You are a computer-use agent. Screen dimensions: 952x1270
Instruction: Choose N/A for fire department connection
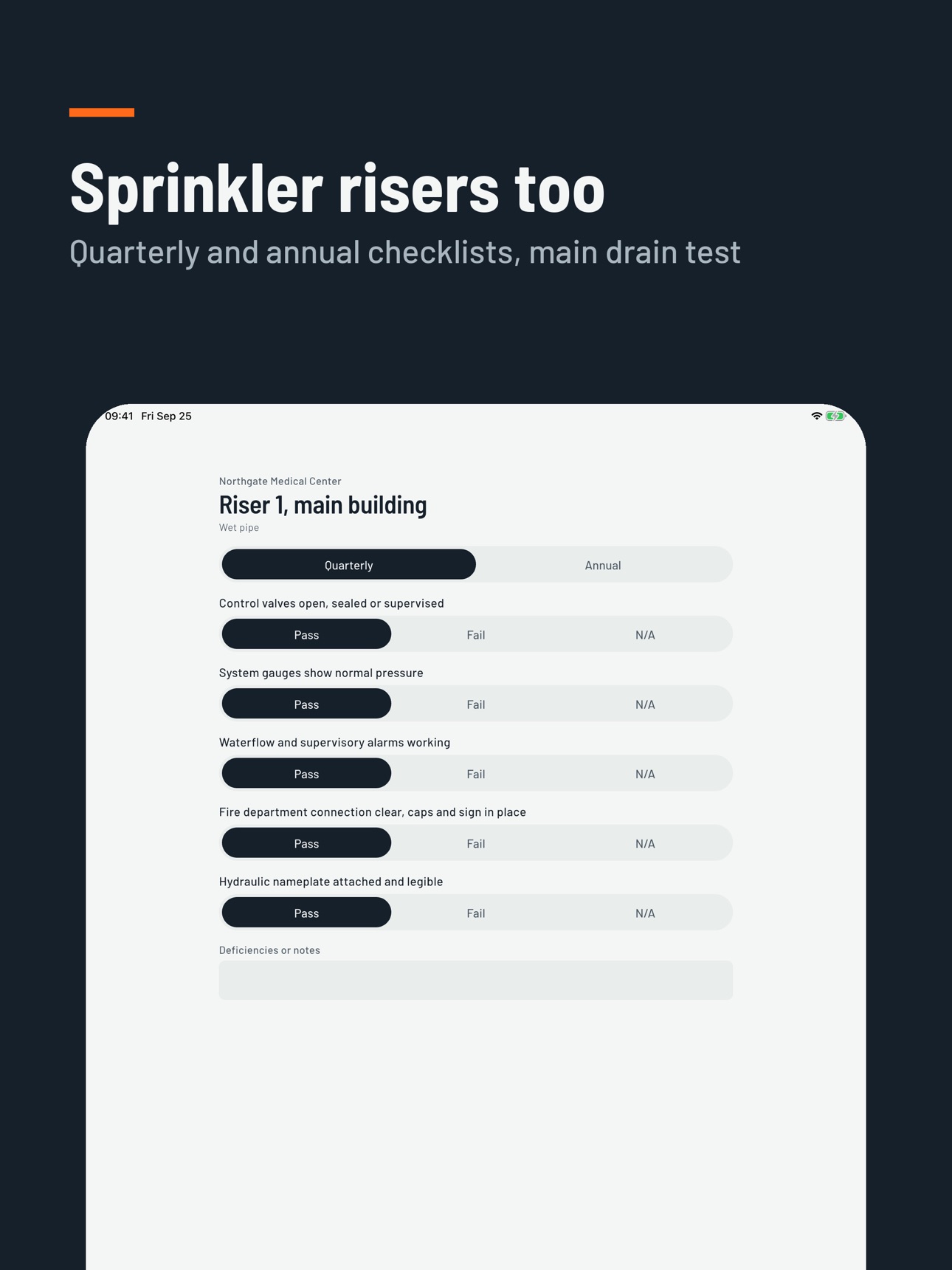click(645, 843)
